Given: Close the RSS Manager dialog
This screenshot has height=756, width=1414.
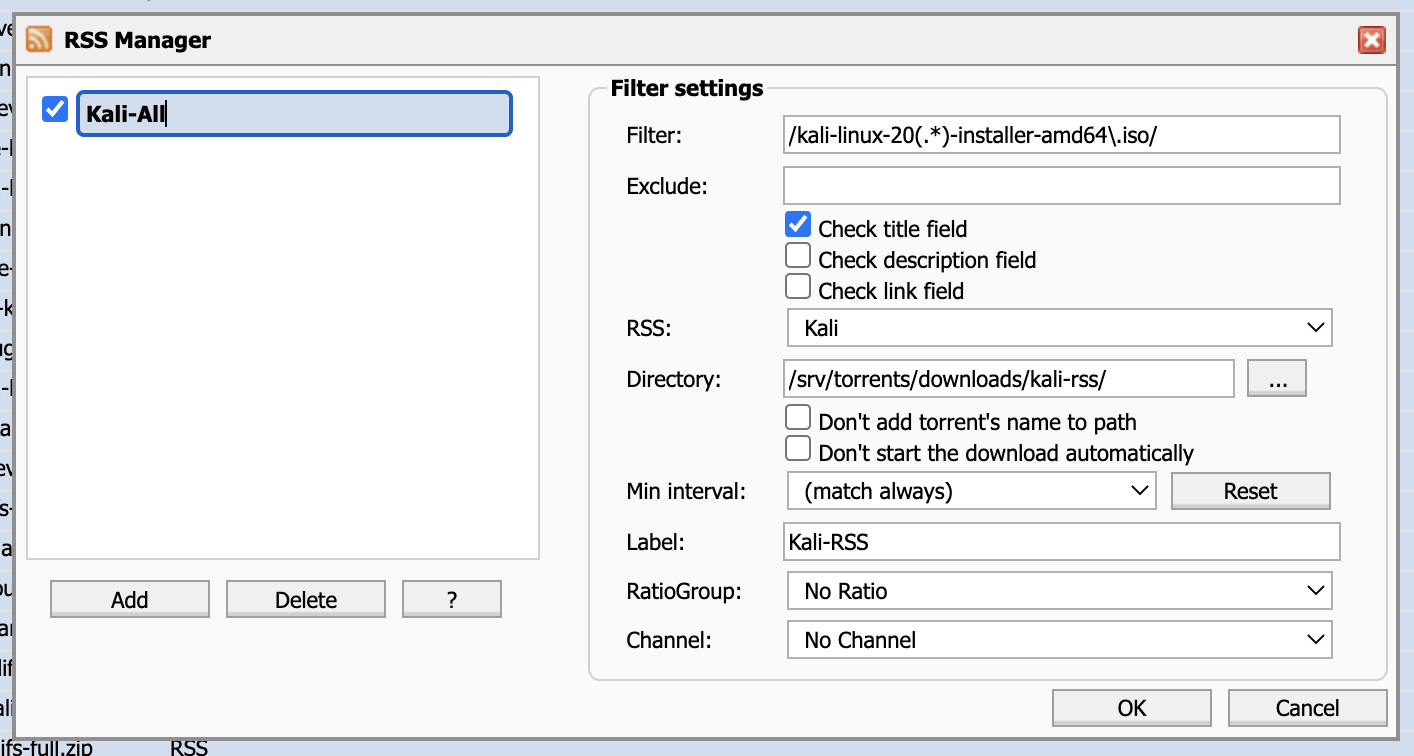Looking at the screenshot, I should point(1371,40).
